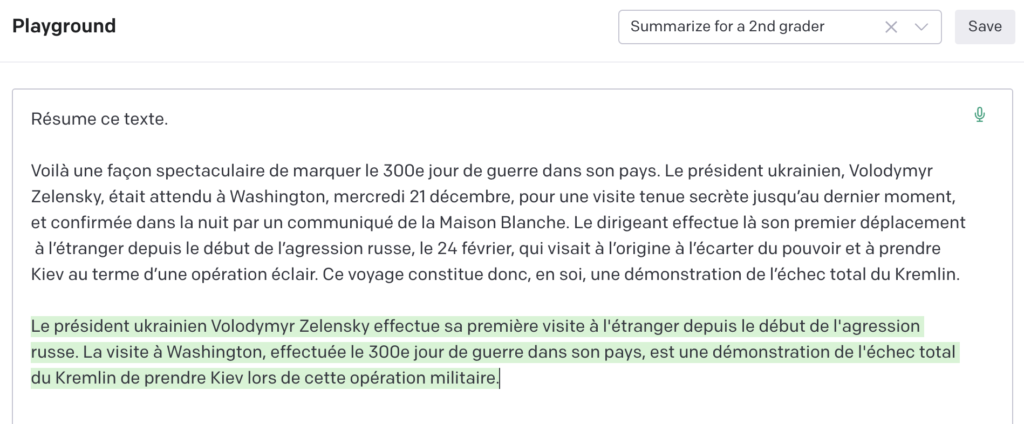Save the current prompt

(985, 27)
